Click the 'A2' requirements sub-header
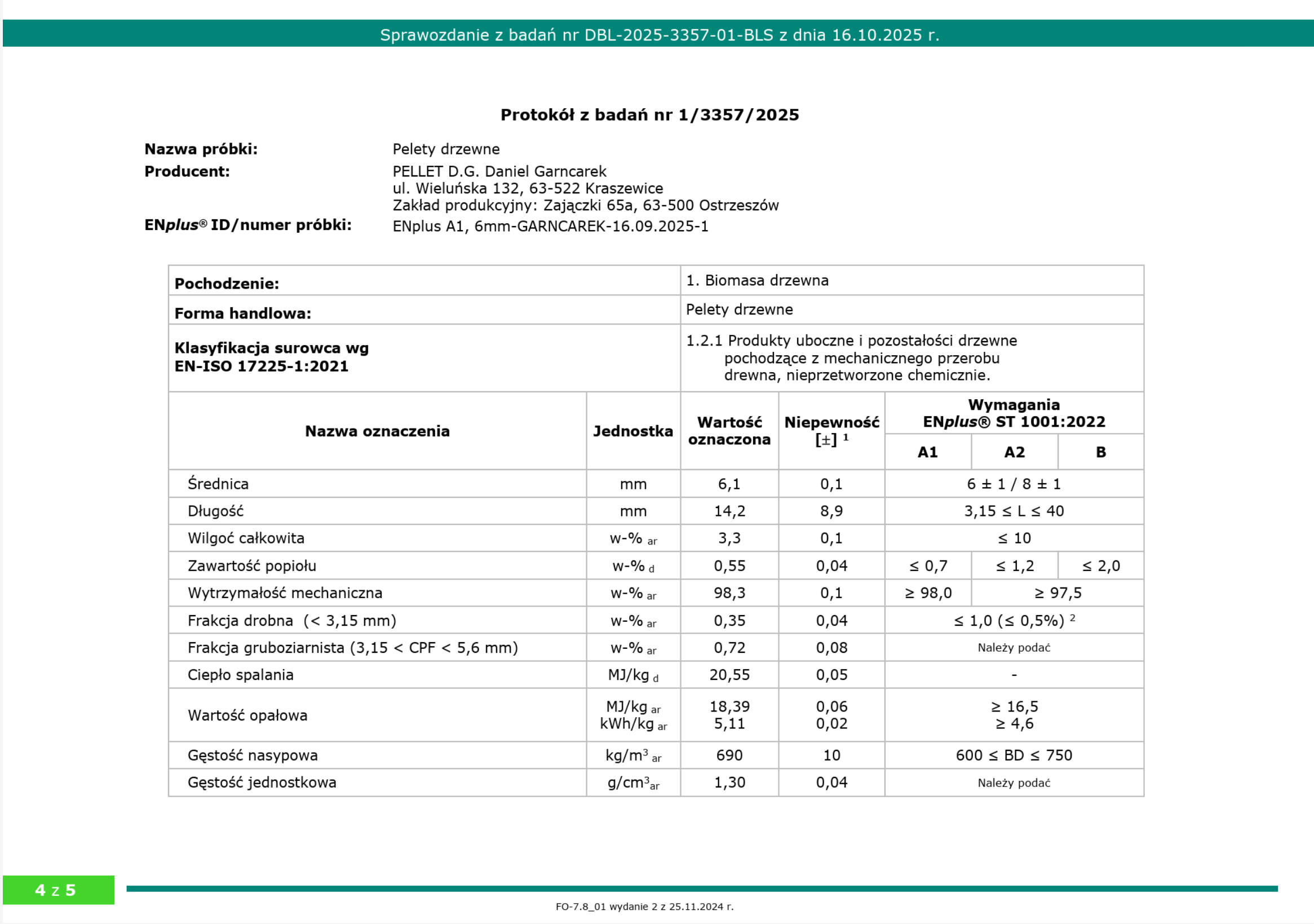 coord(1015,452)
